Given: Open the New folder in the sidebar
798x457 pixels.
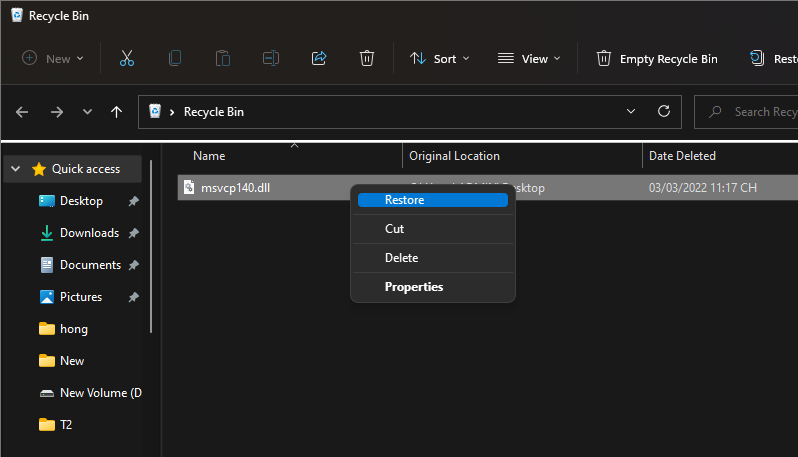Looking at the screenshot, I should tap(72, 361).
